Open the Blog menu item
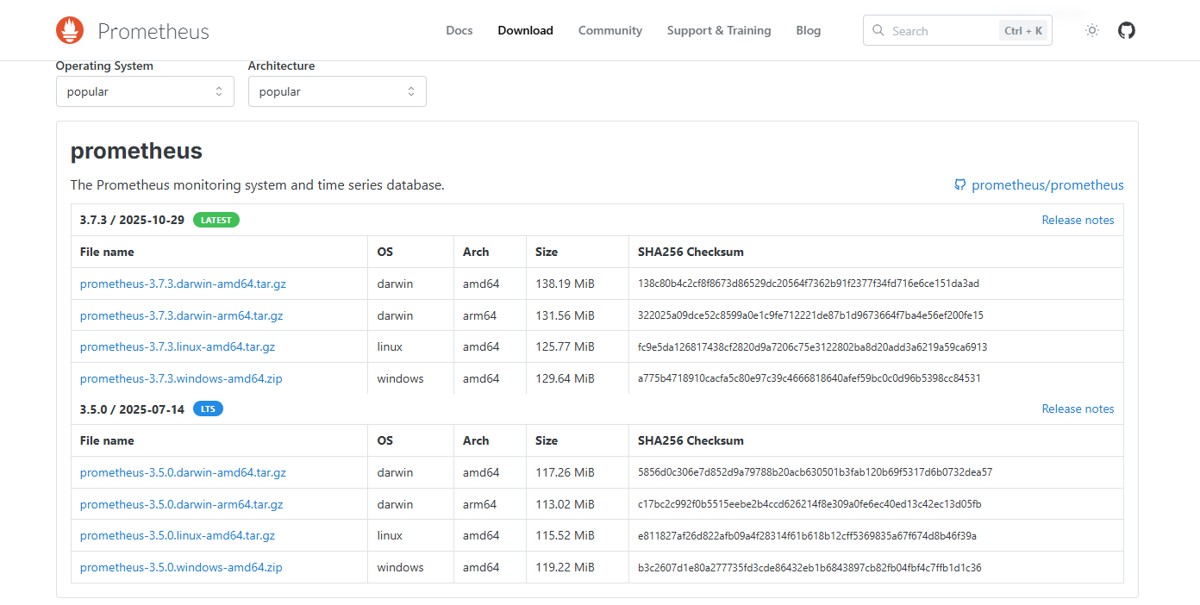This screenshot has width=1200, height=605. [808, 31]
